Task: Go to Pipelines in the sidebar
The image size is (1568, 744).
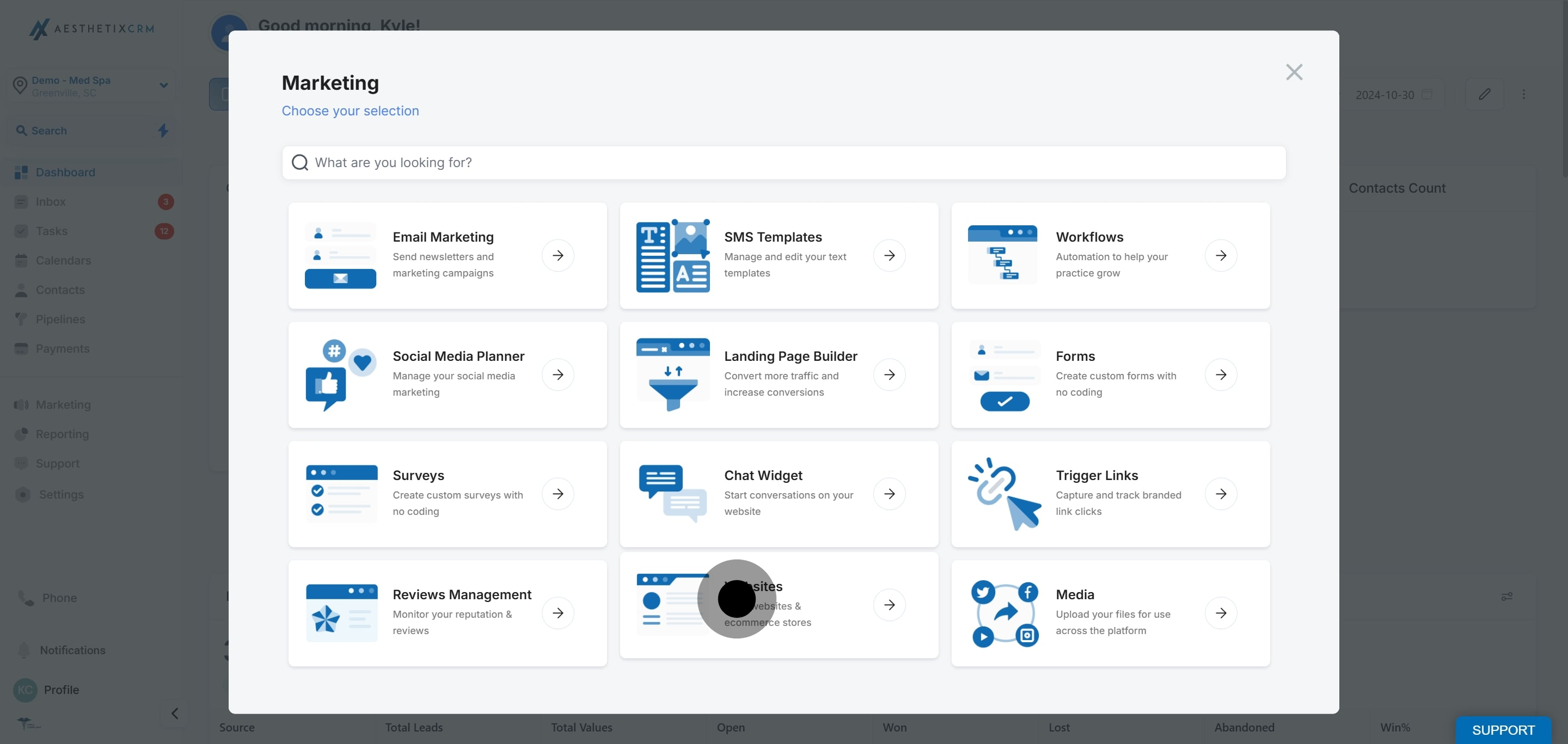Action: (60, 319)
